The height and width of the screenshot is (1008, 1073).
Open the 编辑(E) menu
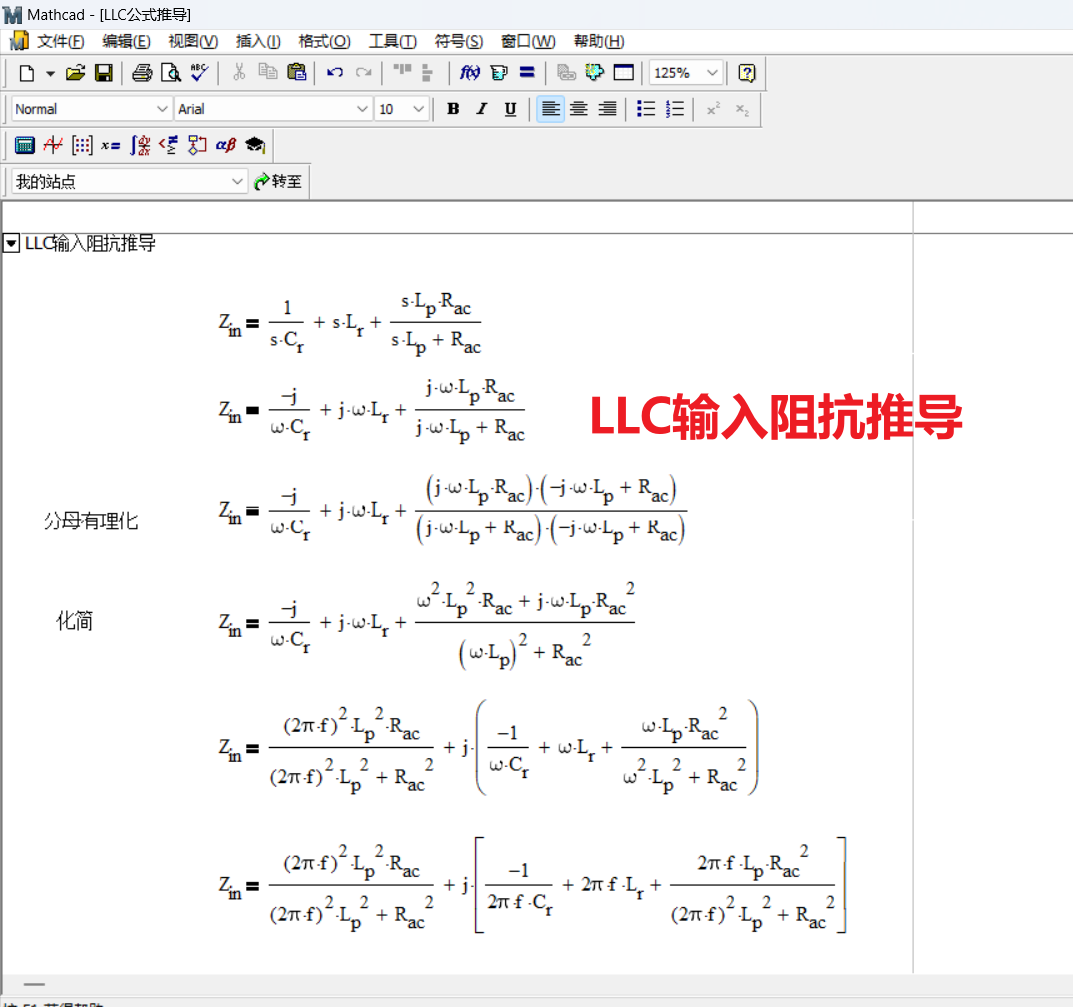point(126,42)
